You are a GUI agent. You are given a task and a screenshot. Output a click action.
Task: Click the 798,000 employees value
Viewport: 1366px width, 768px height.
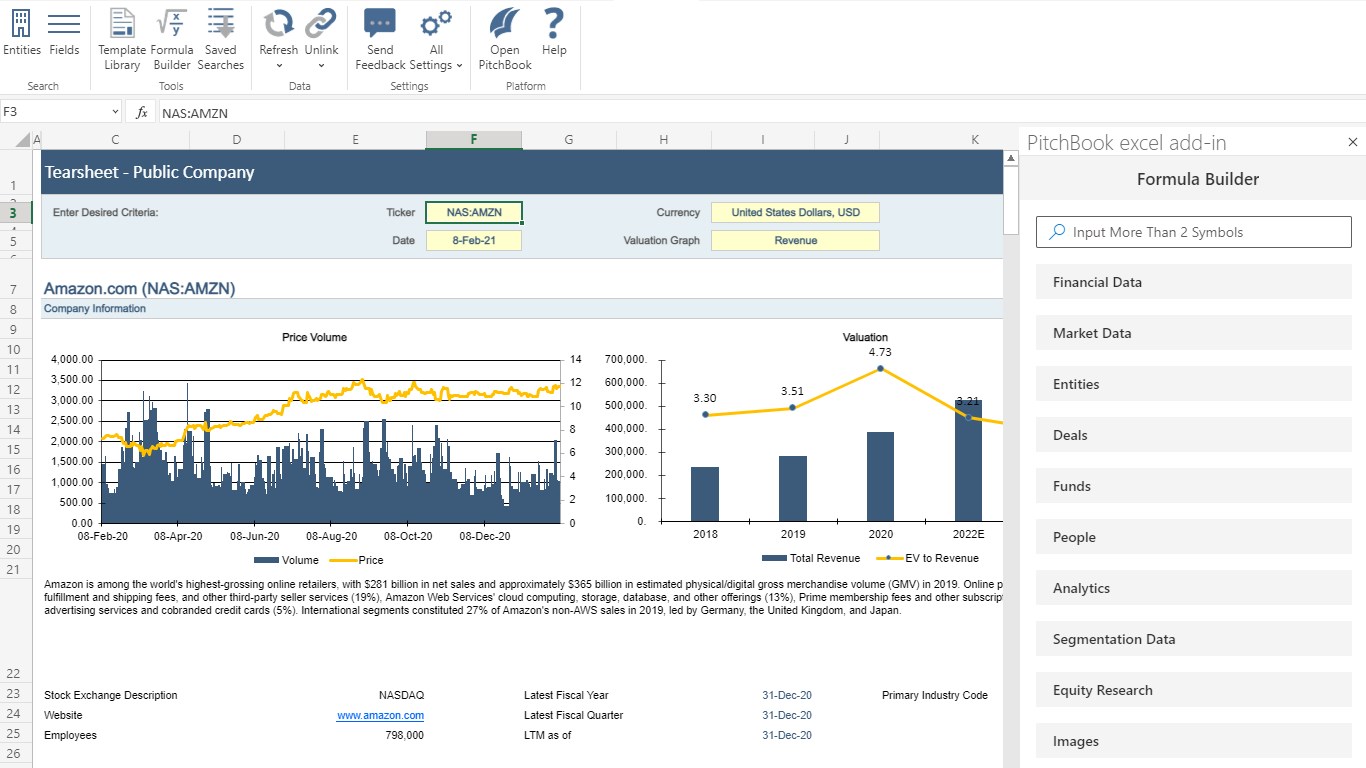tap(405, 735)
